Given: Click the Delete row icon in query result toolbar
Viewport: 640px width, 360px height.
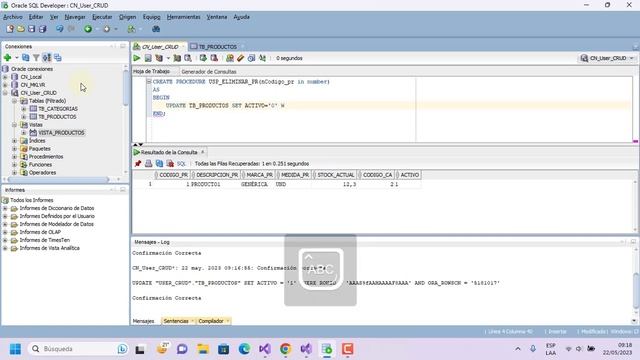Looking at the screenshot, I should pyautogui.click(x=170, y=164).
